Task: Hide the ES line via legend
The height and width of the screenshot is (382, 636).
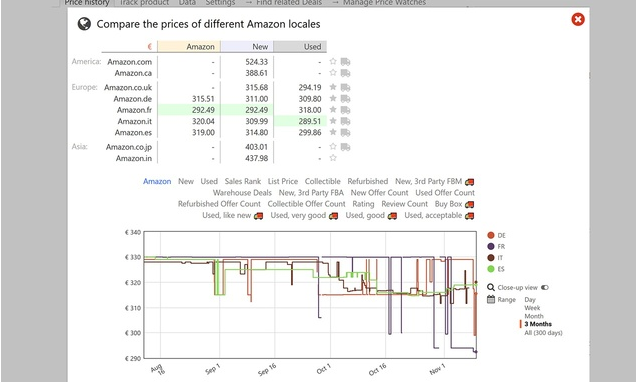Action: 491,269
